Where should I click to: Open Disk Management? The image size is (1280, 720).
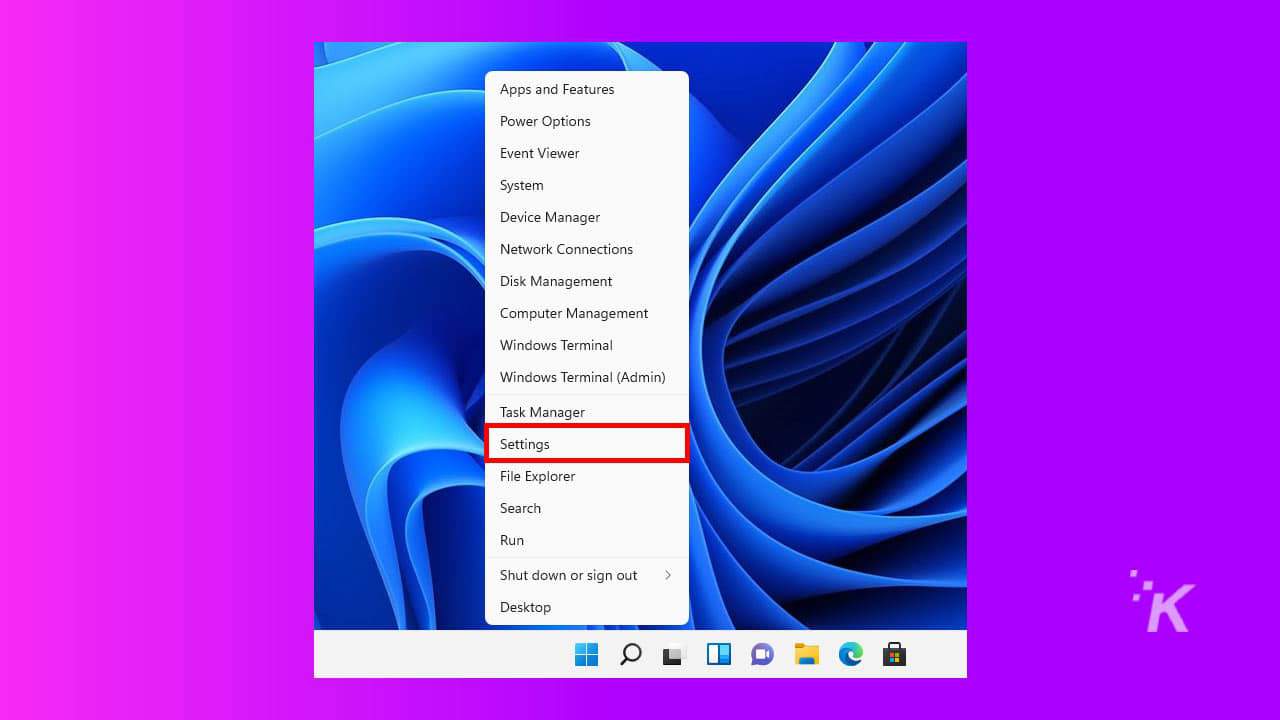[556, 281]
